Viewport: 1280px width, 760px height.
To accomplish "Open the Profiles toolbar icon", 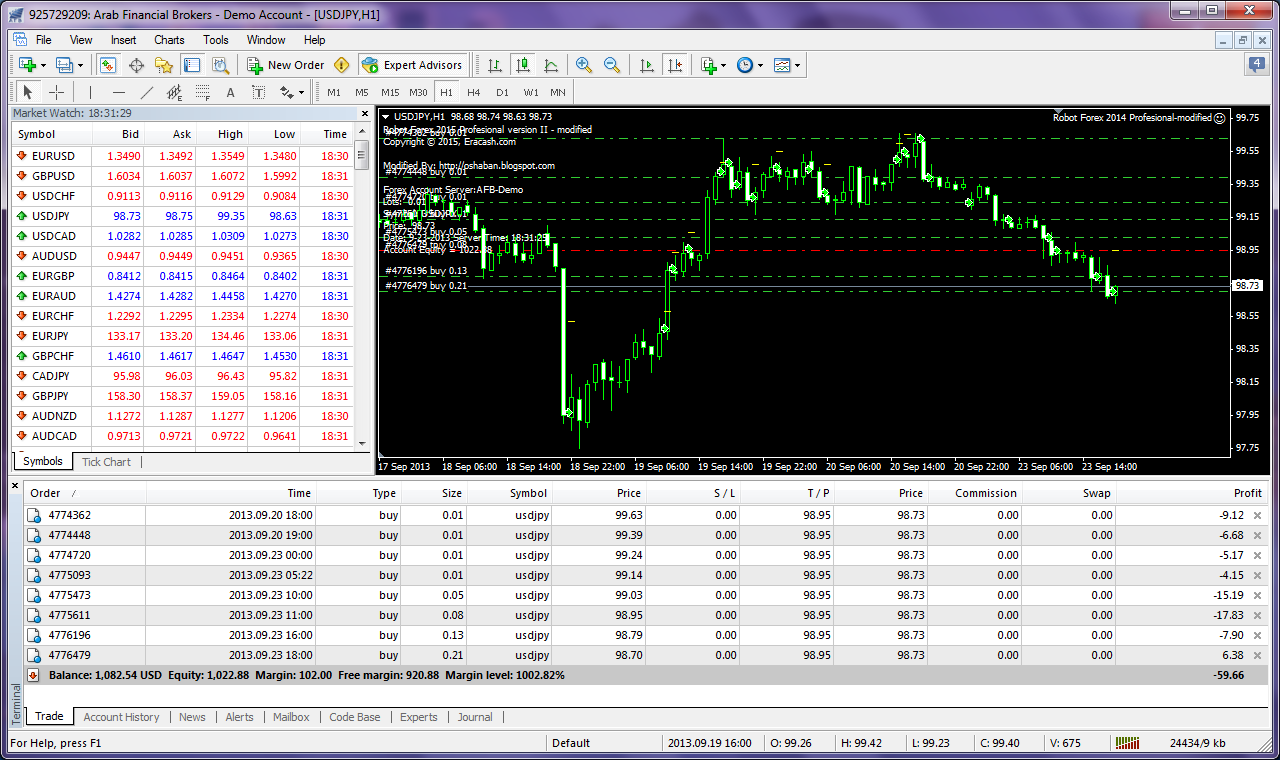I will [x=65, y=65].
